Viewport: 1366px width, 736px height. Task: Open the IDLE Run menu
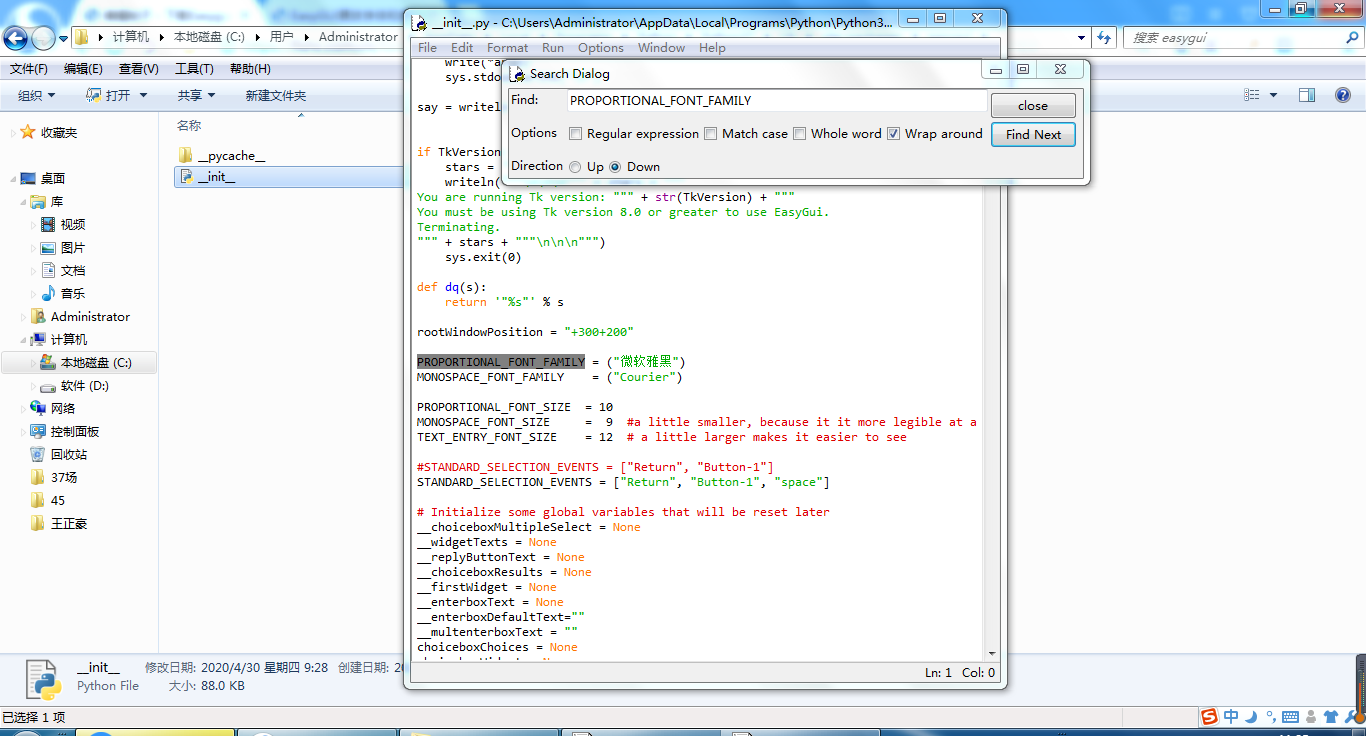(x=553, y=48)
